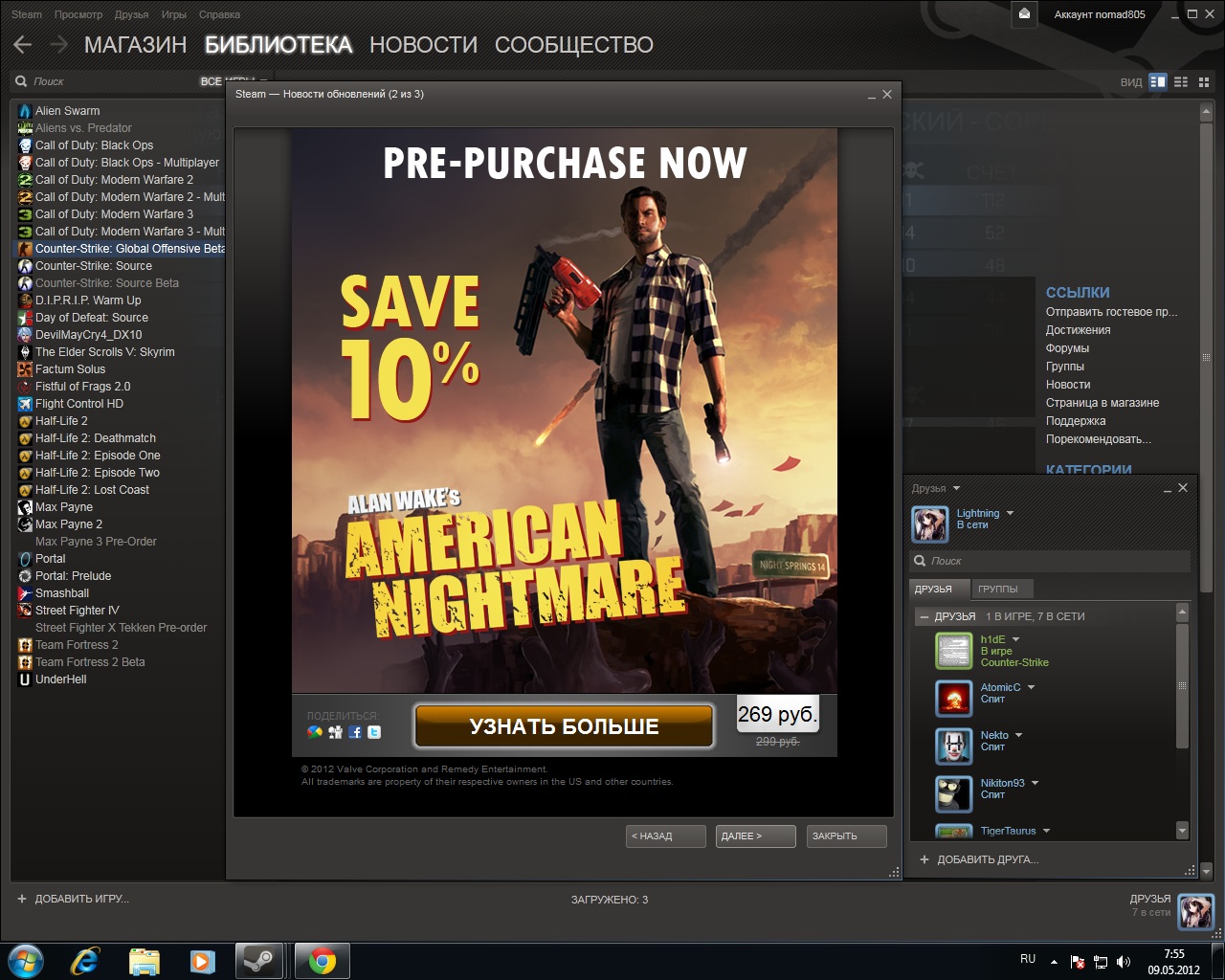
Task: Switch library to list view
Action: pyautogui.click(x=1181, y=81)
